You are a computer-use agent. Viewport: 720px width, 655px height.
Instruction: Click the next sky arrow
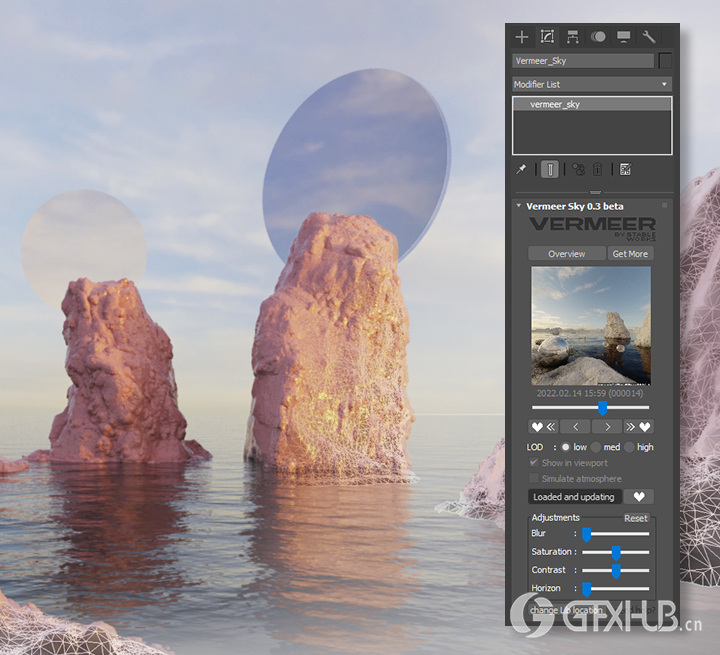tap(607, 427)
